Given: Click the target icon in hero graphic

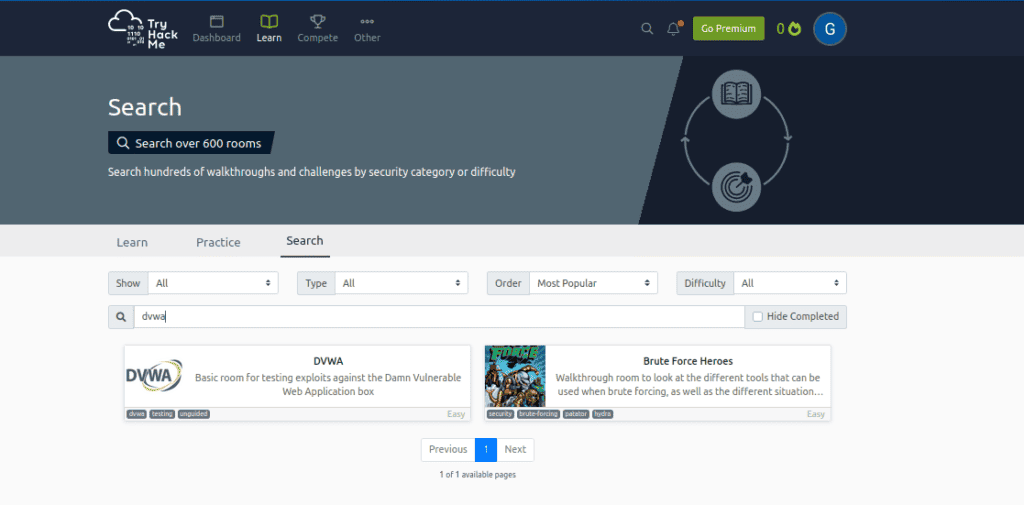Looking at the screenshot, I should (x=737, y=187).
